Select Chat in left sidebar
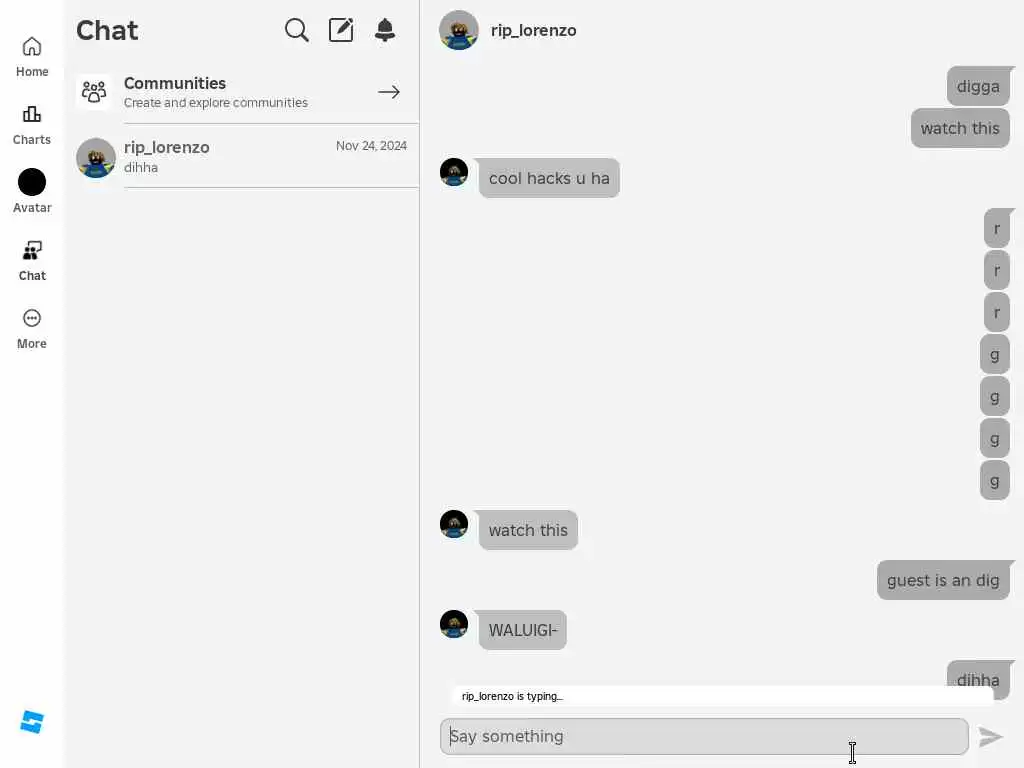This screenshot has width=1024, height=768. 32,261
